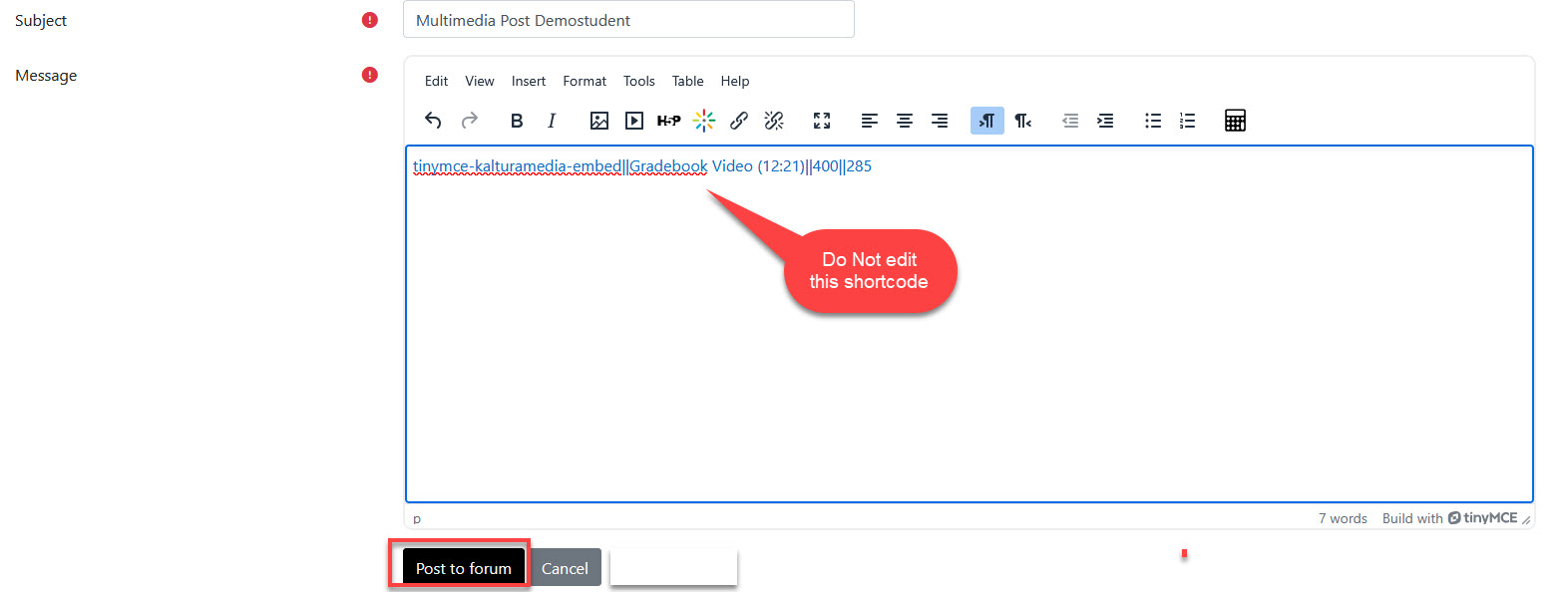Toggle fullscreen editor mode

coord(822,121)
